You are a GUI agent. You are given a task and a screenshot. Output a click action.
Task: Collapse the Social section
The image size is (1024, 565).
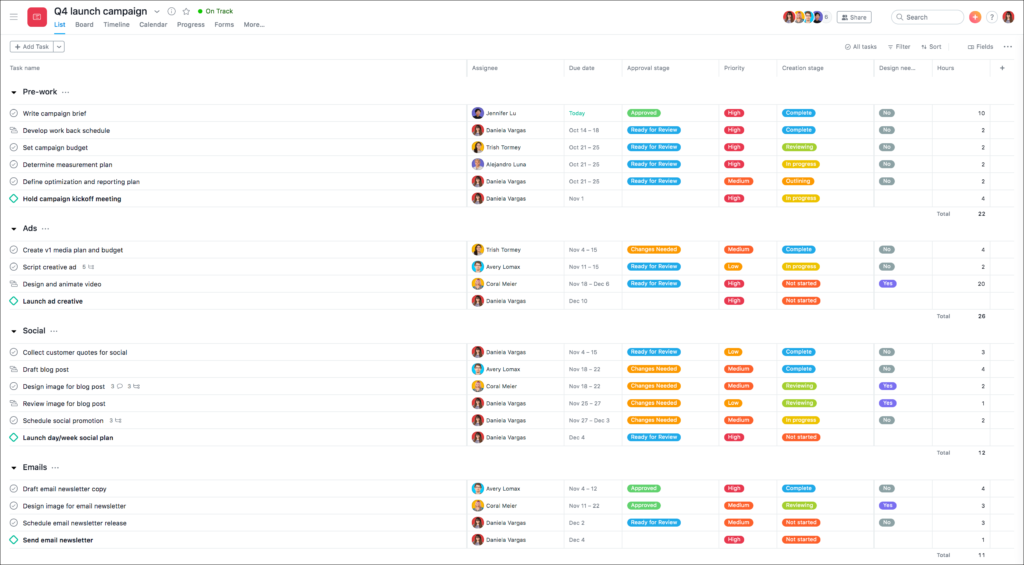point(14,331)
